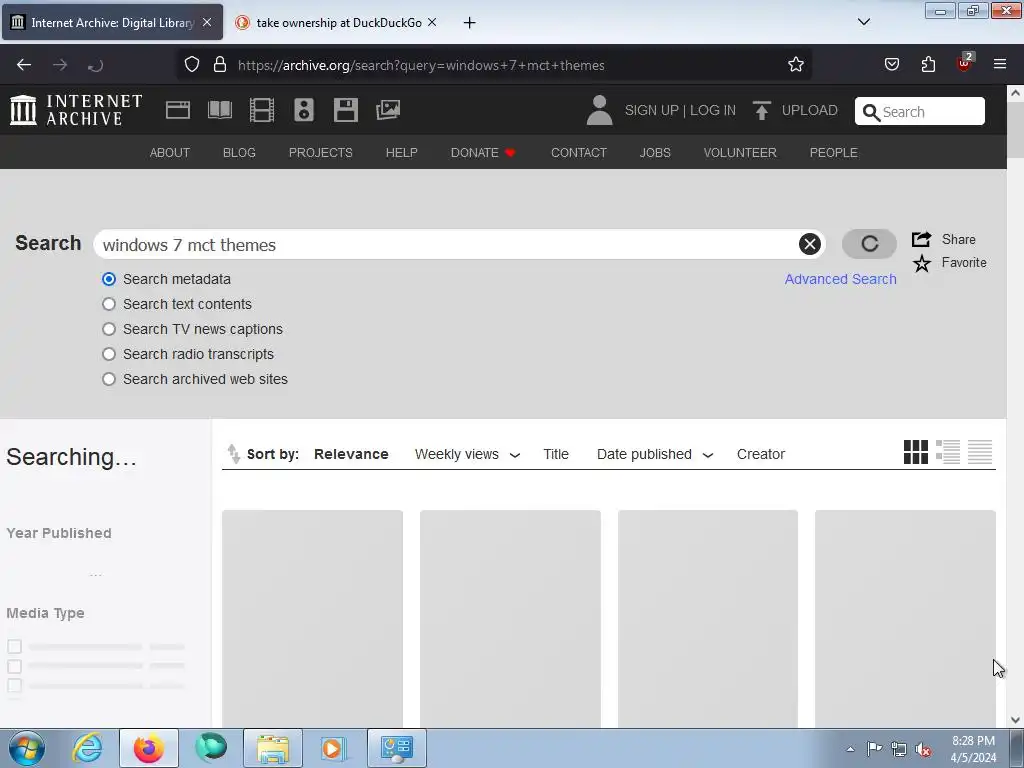Screen dimensions: 1024x768
Task: Click the SIGN UP link
Action: [651, 110]
